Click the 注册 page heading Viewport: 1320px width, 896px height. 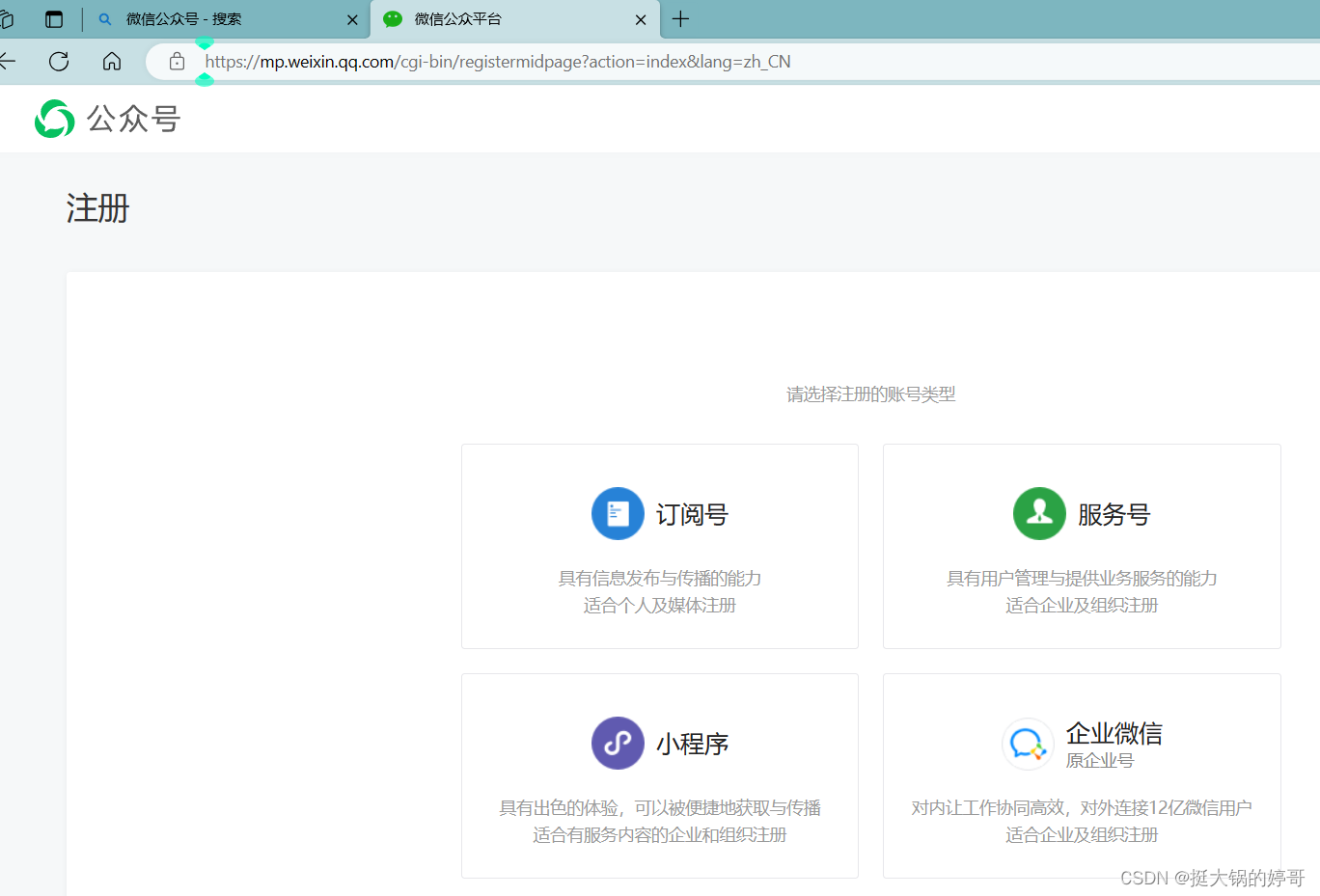click(x=97, y=208)
